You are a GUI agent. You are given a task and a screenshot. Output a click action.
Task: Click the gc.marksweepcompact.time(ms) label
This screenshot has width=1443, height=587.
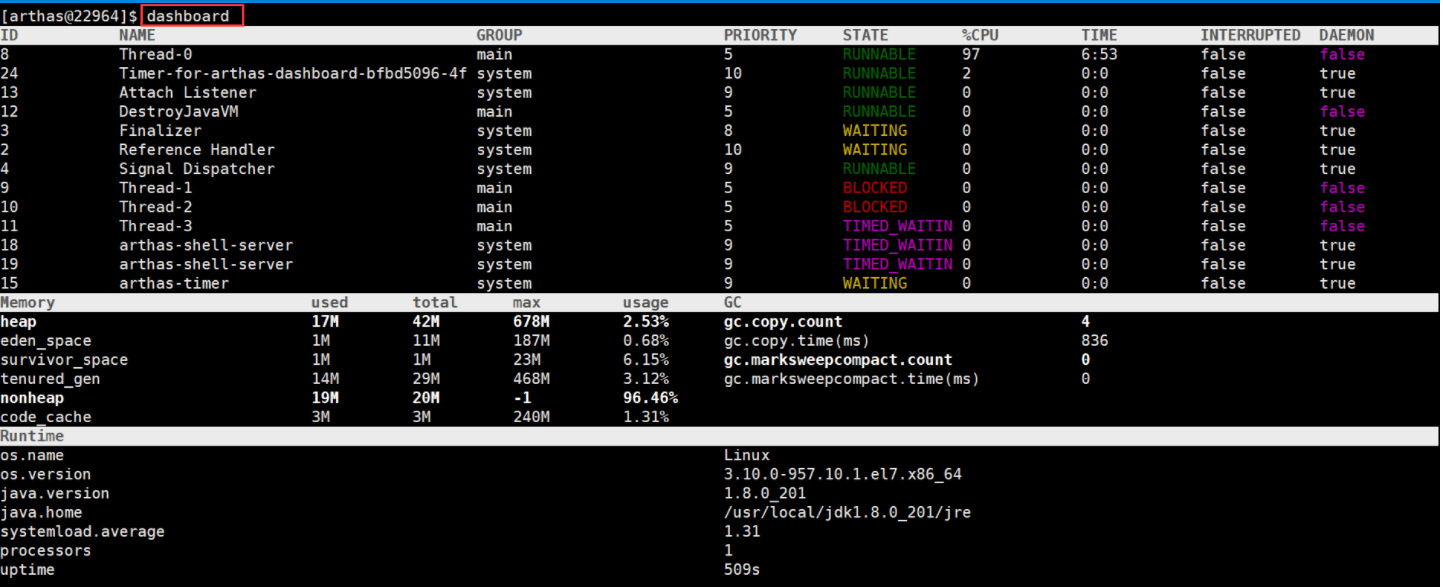pyautogui.click(x=852, y=378)
